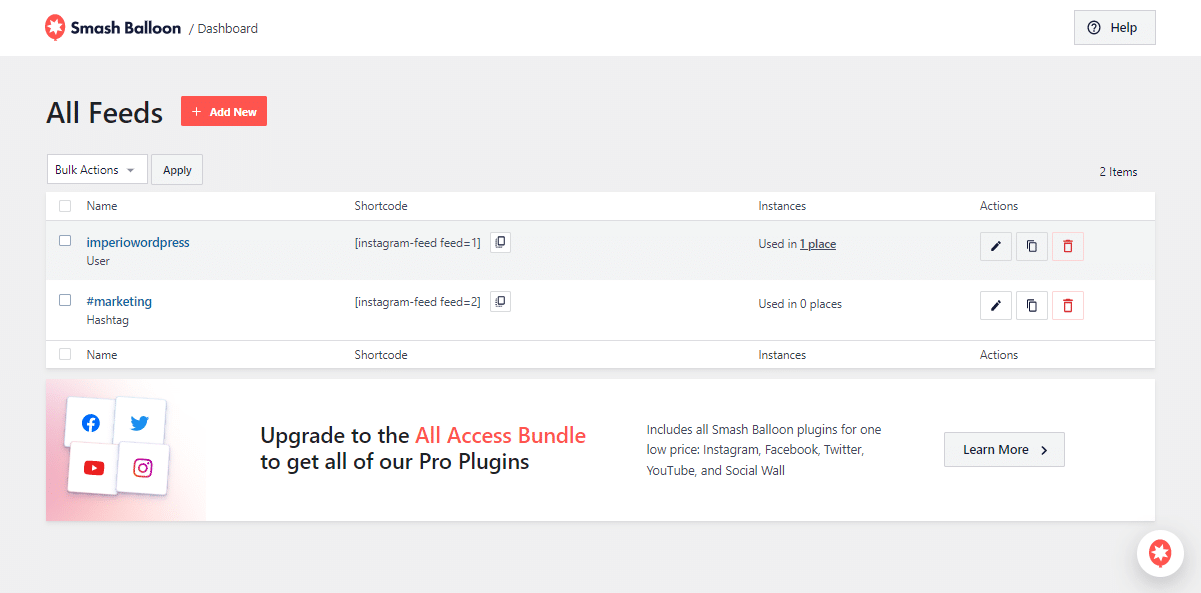This screenshot has width=1201, height=593.
Task: Open the Bulk Actions dropdown
Action: (97, 170)
